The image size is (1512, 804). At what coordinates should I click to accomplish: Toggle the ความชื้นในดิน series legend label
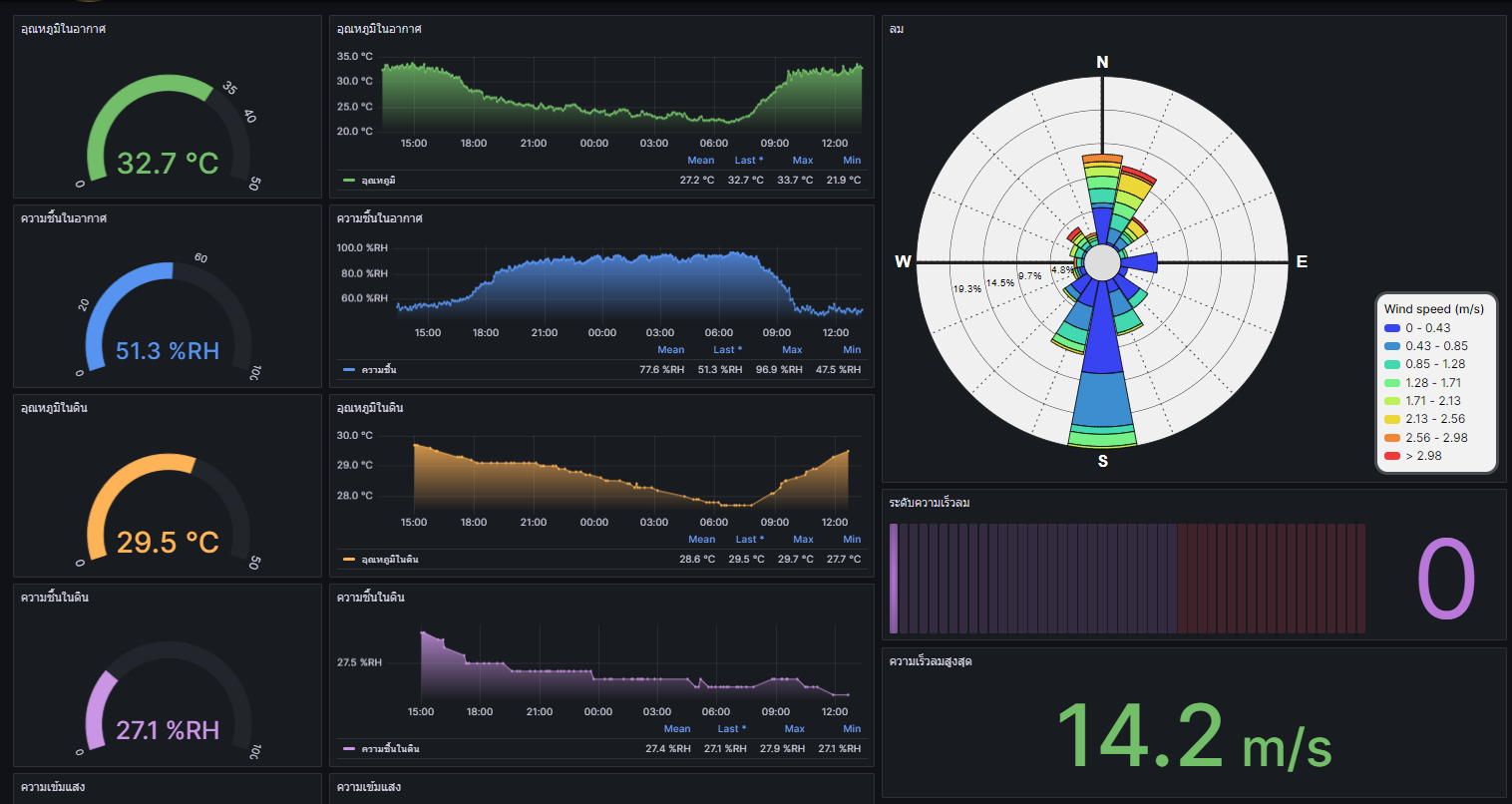click(390, 749)
